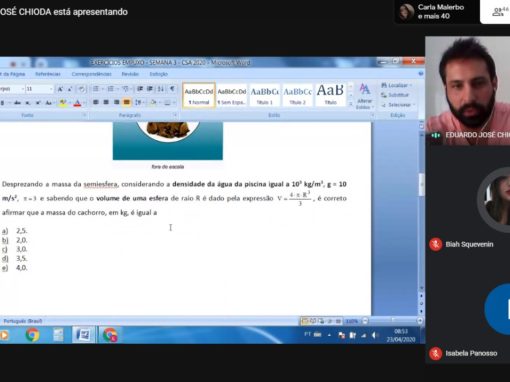Image resolution: width=510 pixels, height=382 pixels.
Task: Toggle center text alignment
Action: pos(106,102)
